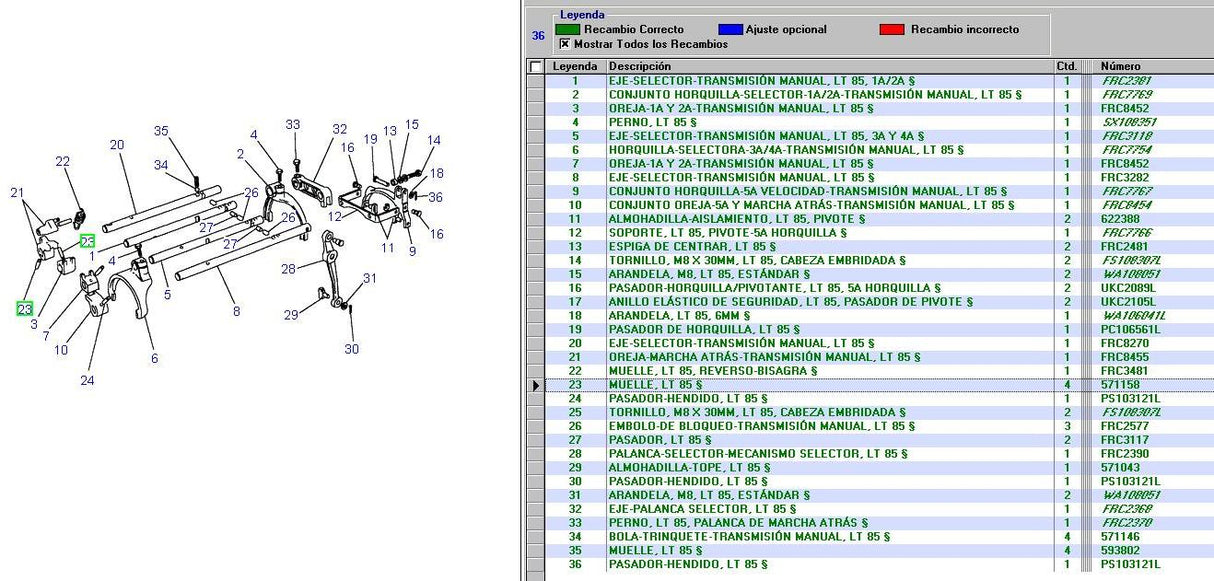The image size is (1214, 581).
Task: Click the row pointer arrow beside legend 23
Action: (535, 385)
